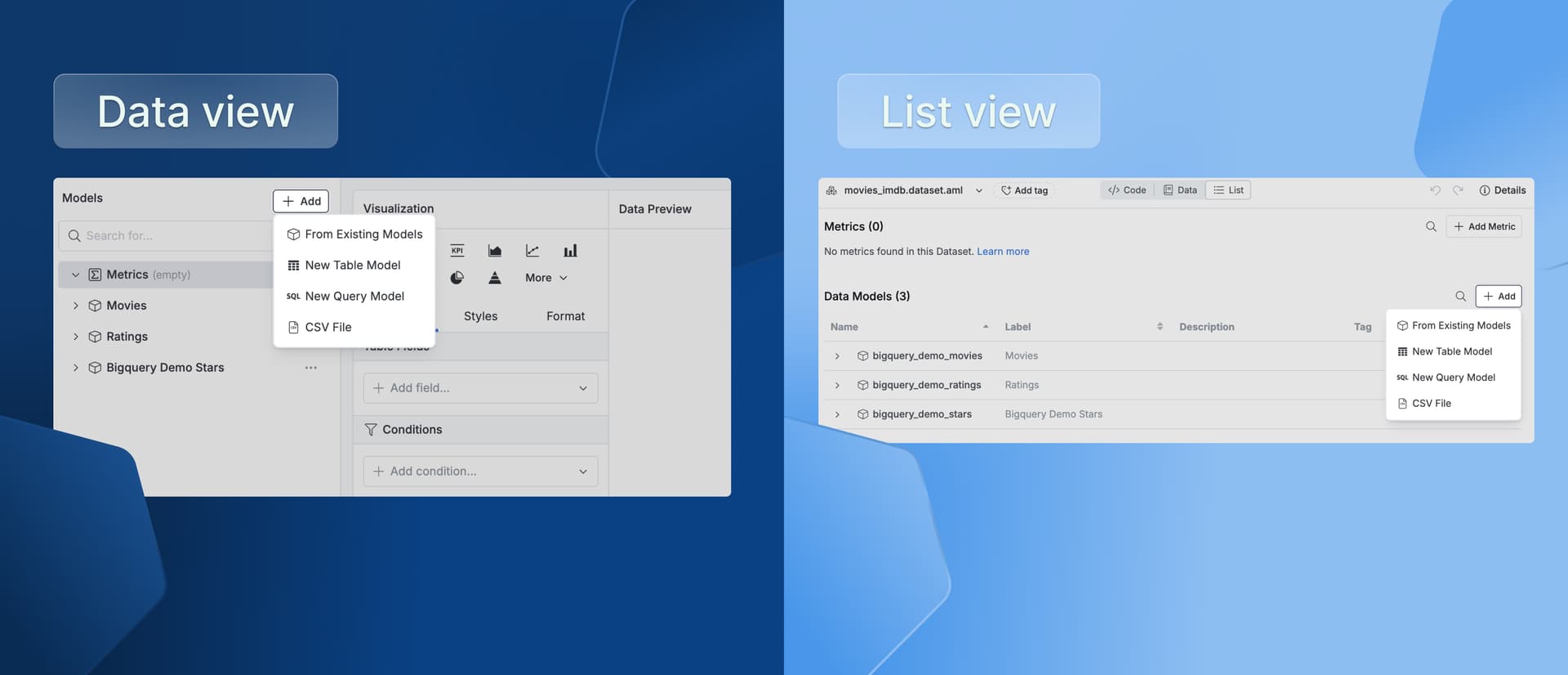Open the three-dot menu for Bigquery Demo Stars

pyautogui.click(x=310, y=368)
